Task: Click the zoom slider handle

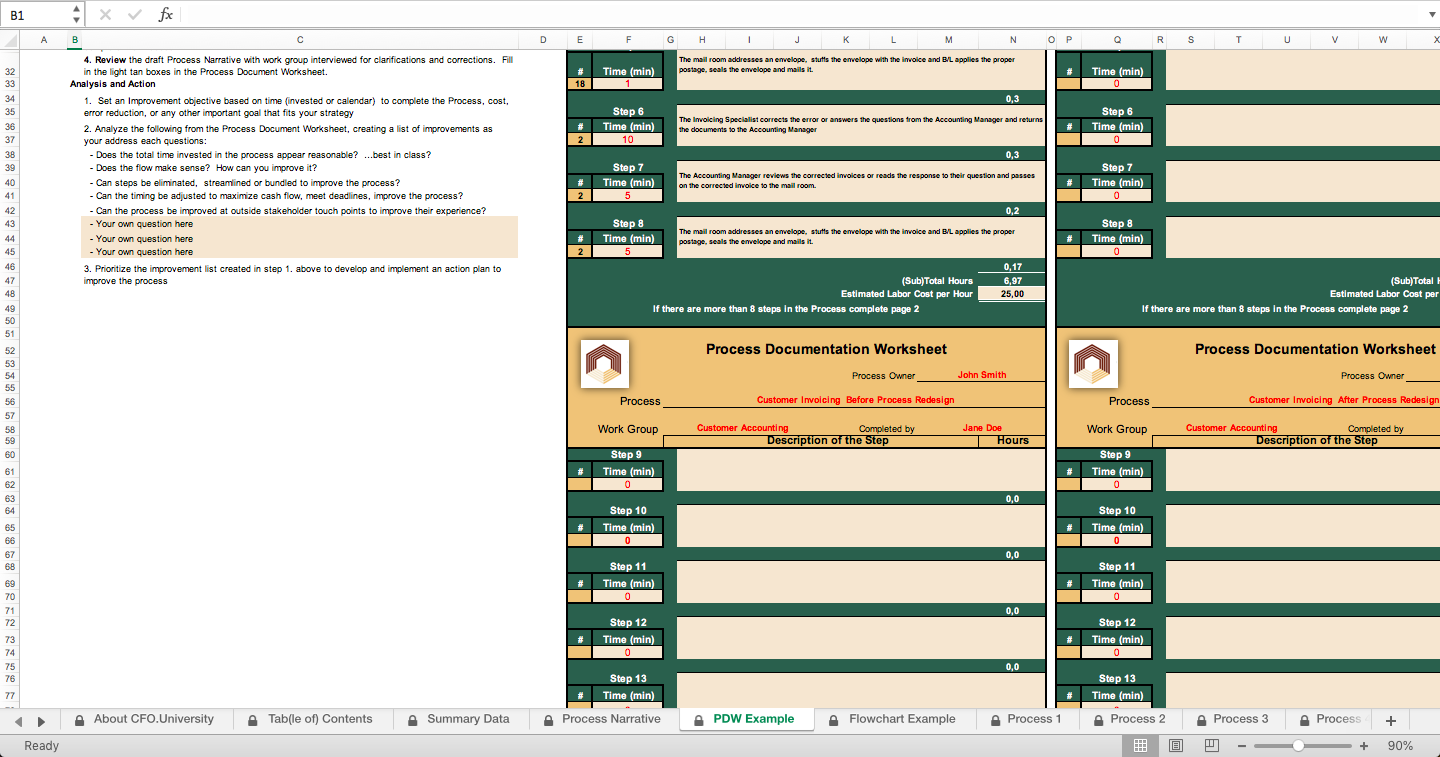Action: 1298,746
